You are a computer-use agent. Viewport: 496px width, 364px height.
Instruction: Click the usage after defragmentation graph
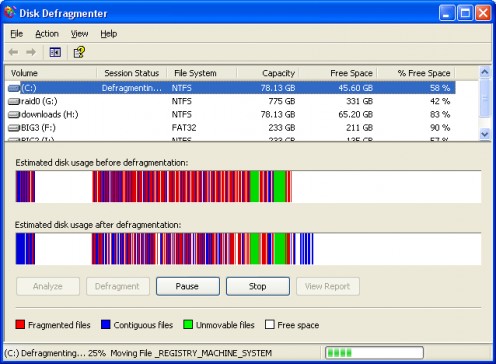click(x=248, y=249)
